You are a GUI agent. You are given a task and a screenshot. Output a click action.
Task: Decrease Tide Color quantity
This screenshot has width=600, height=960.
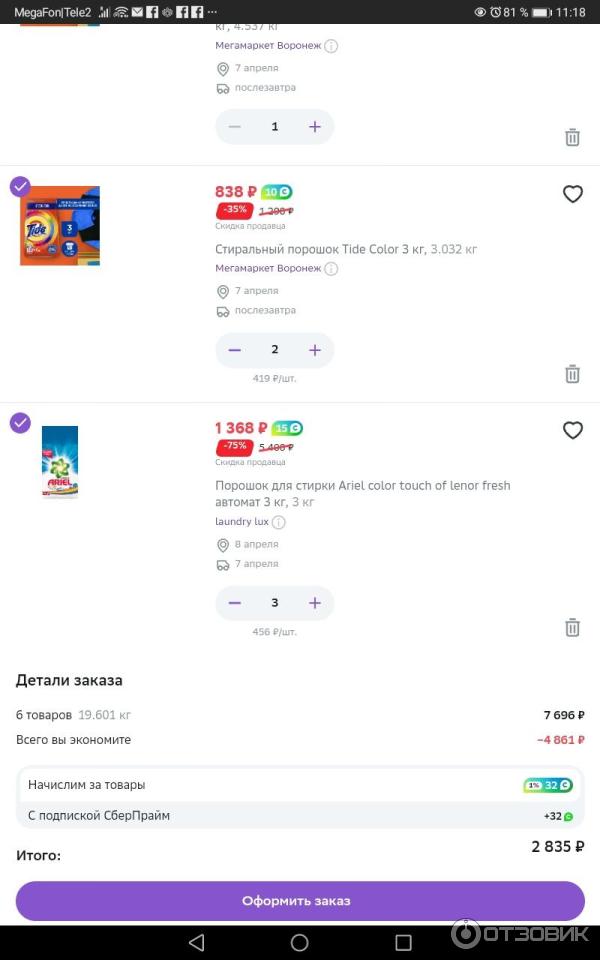(x=235, y=350)
